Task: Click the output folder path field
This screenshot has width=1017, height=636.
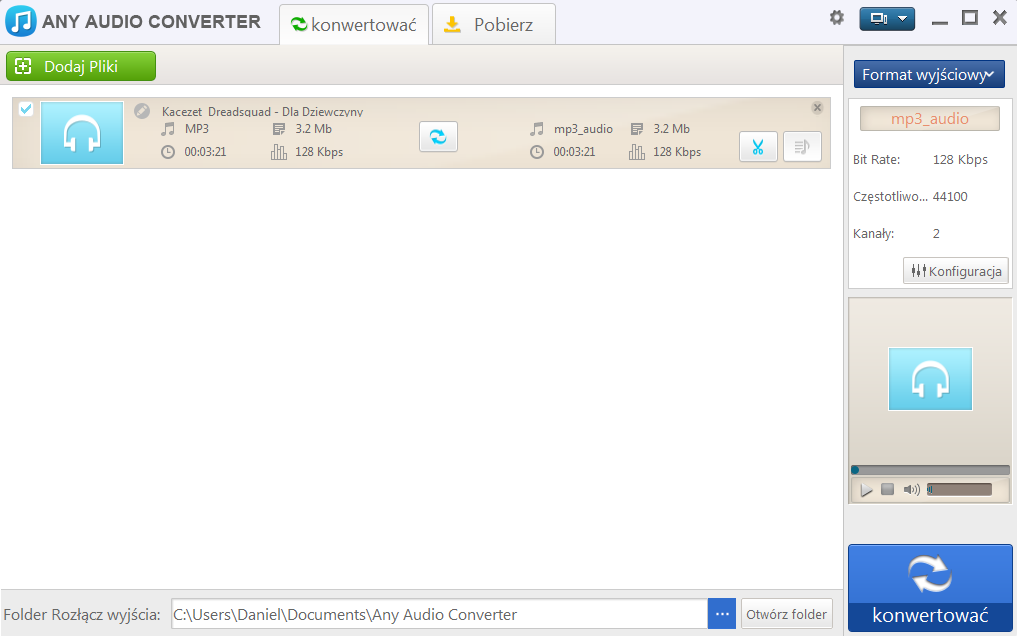Action: pyautogui.click(x=439, y=614)
